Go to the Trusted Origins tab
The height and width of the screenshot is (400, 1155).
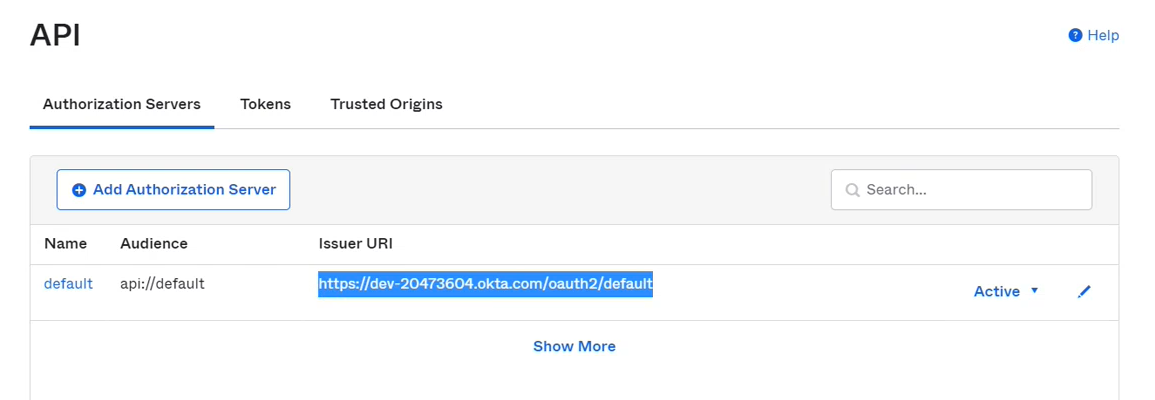point(386,104)
